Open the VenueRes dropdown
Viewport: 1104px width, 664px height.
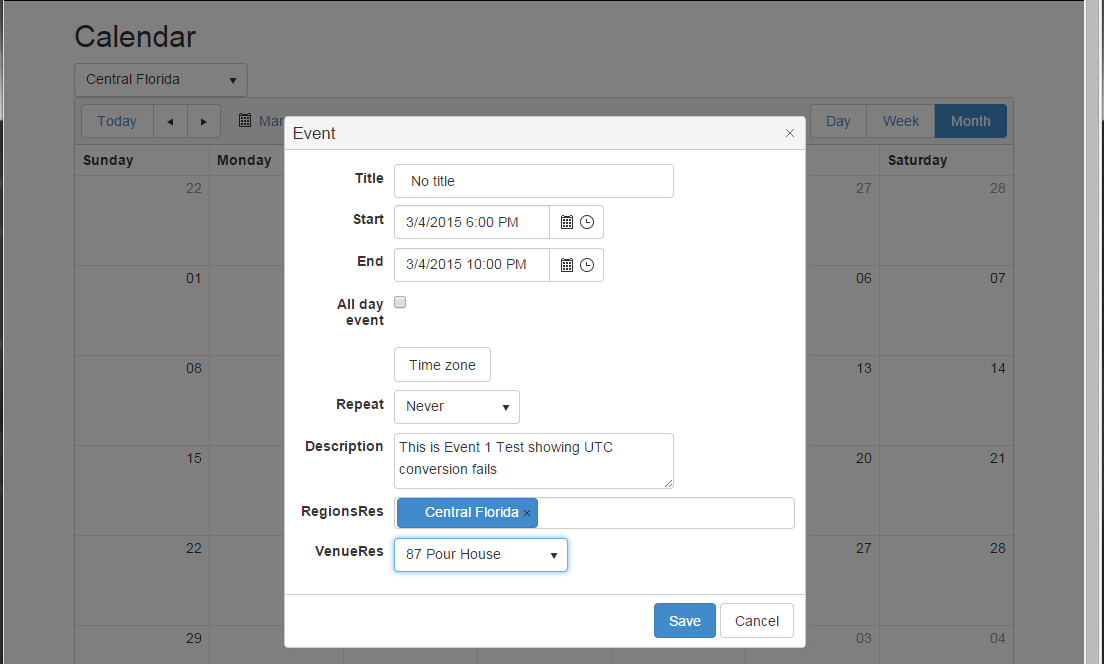[481, 555]
